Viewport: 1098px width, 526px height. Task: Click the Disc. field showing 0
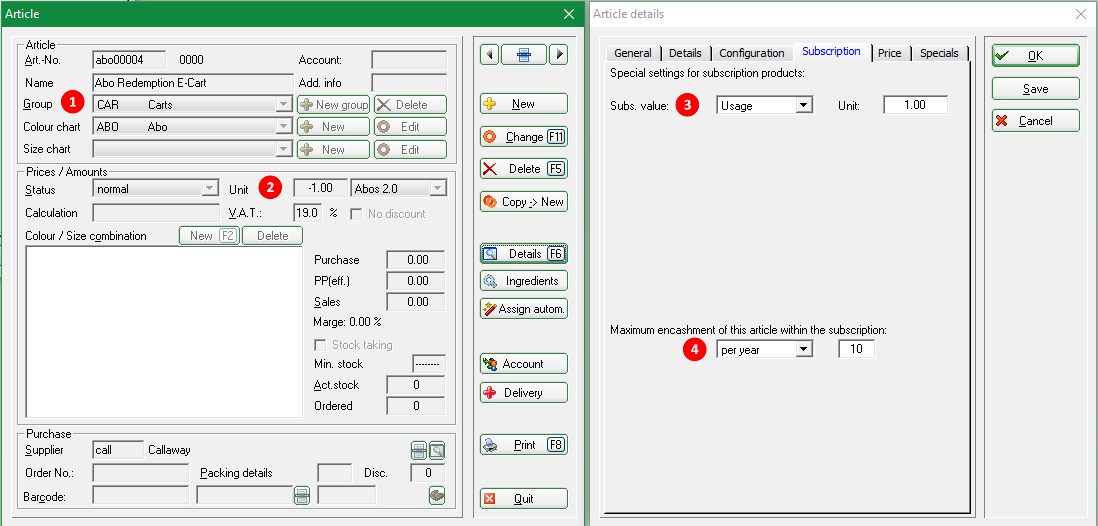pyautogui.click(x=428, y=473)
